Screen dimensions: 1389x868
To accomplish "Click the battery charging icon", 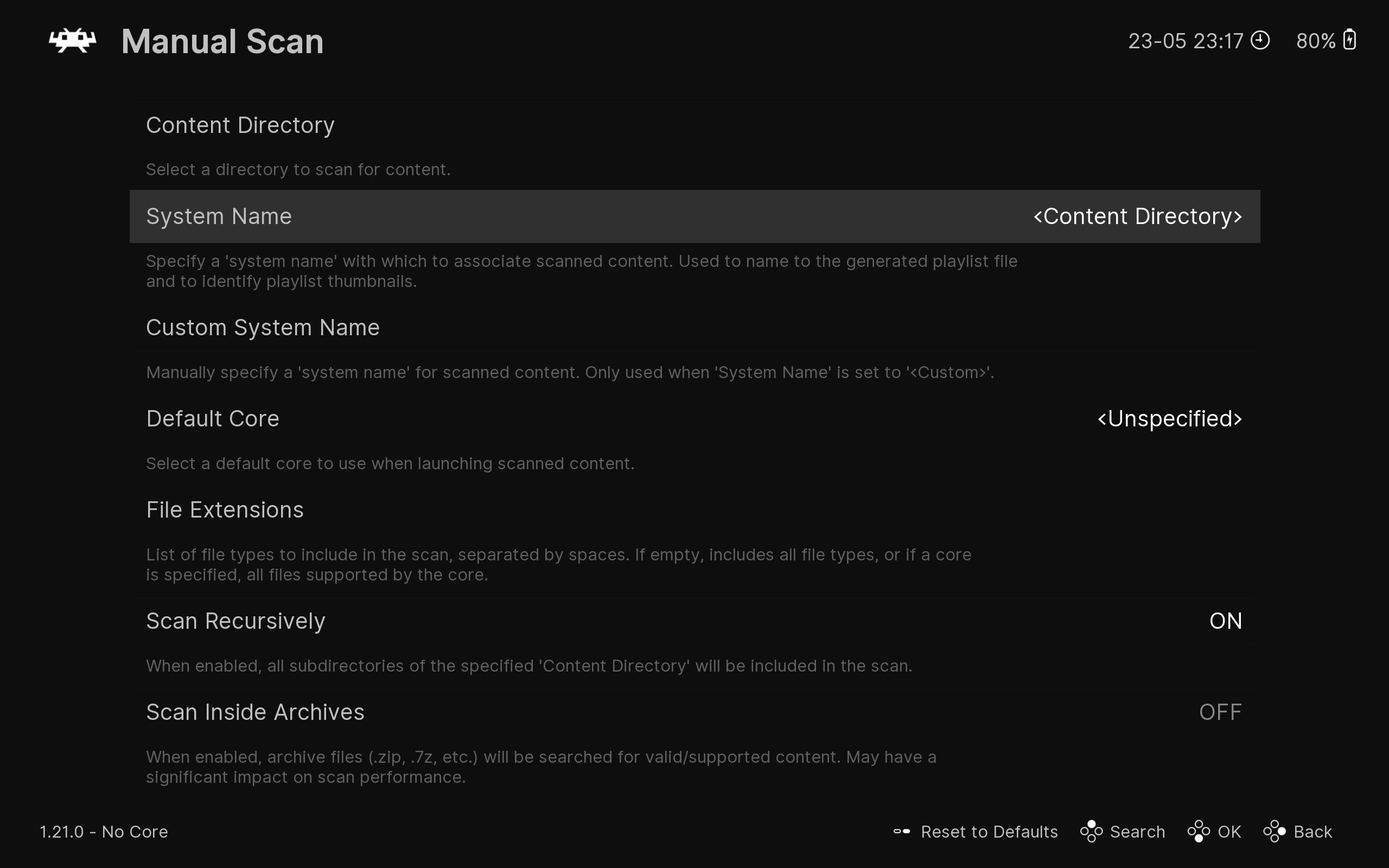I will [x=1350, y=40].
